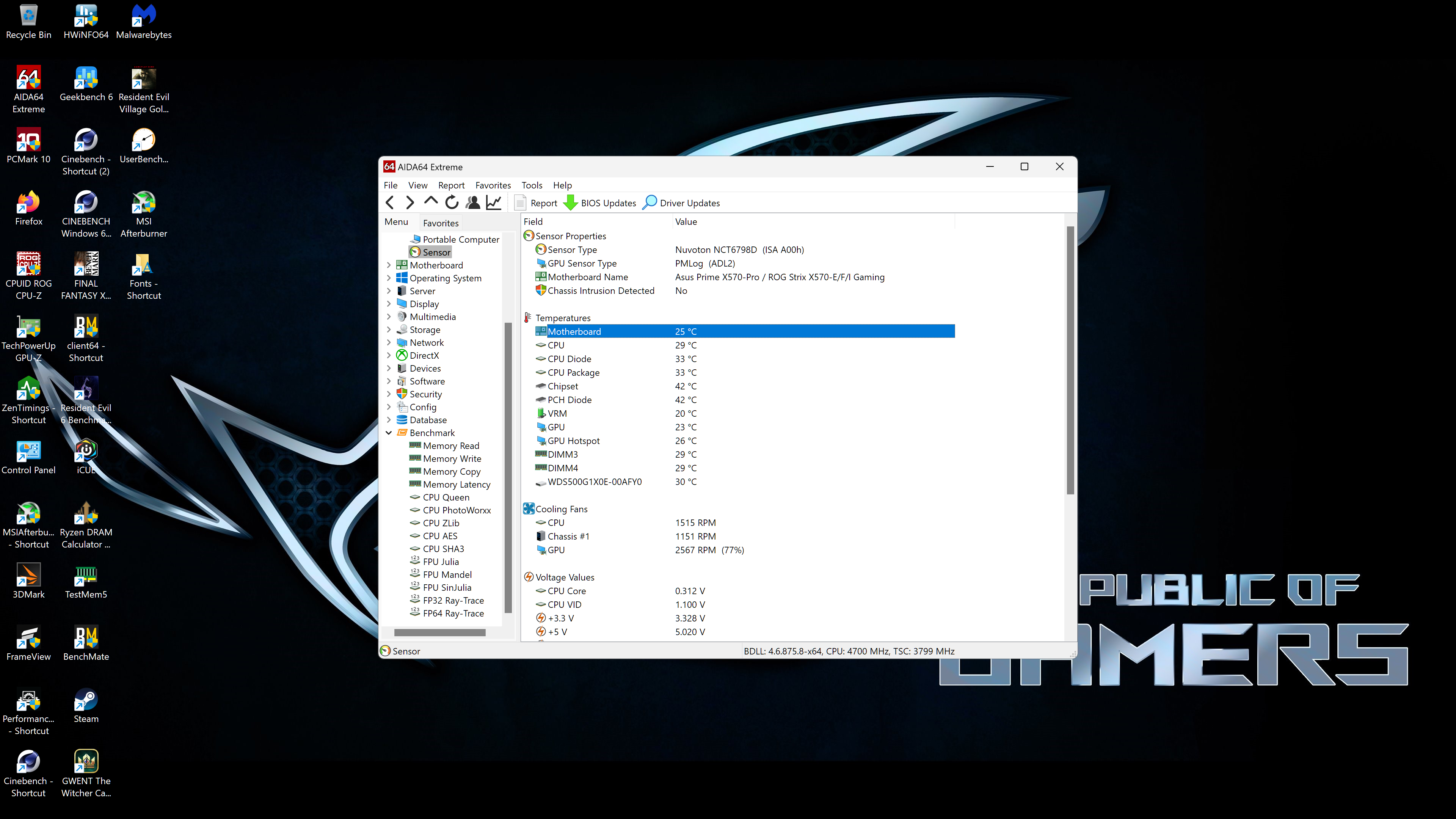
Task: Click the Value column header
Action: (813, 221)
